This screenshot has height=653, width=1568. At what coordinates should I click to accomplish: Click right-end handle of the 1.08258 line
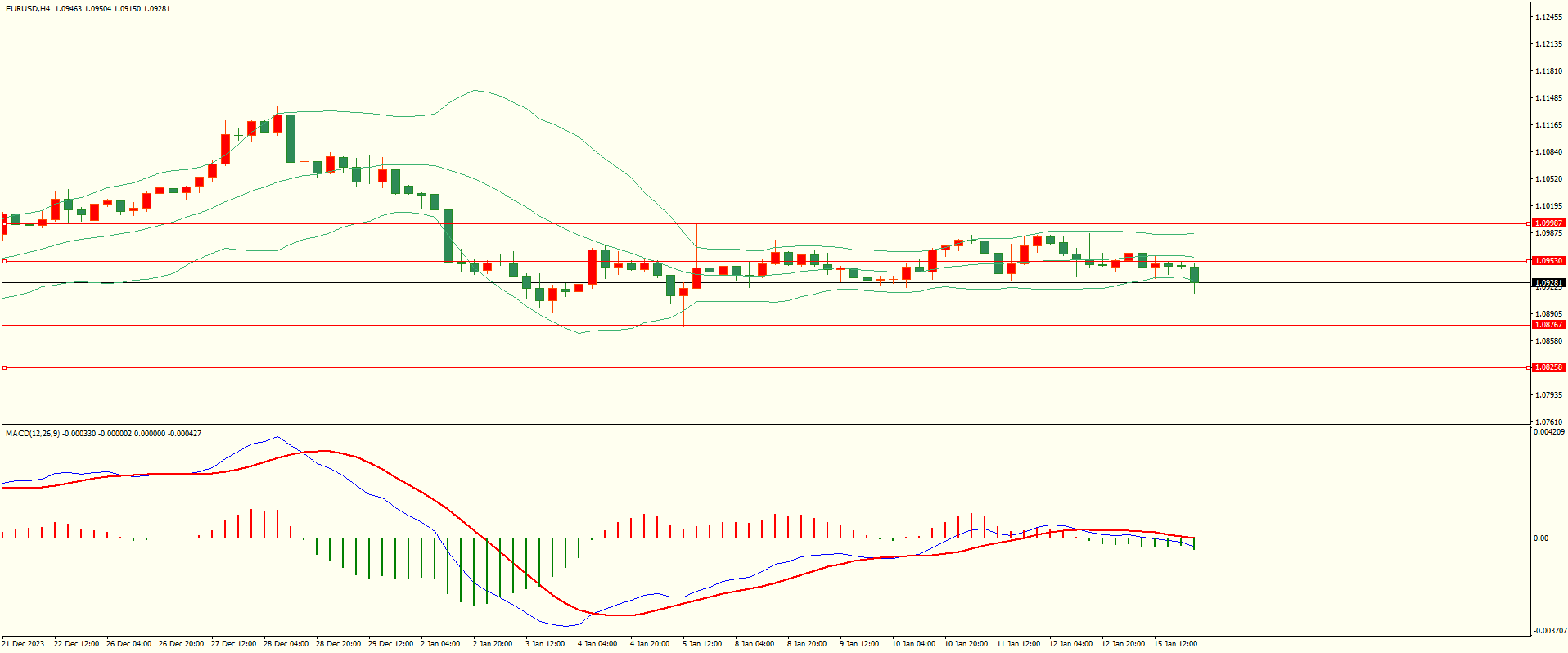1529,367
